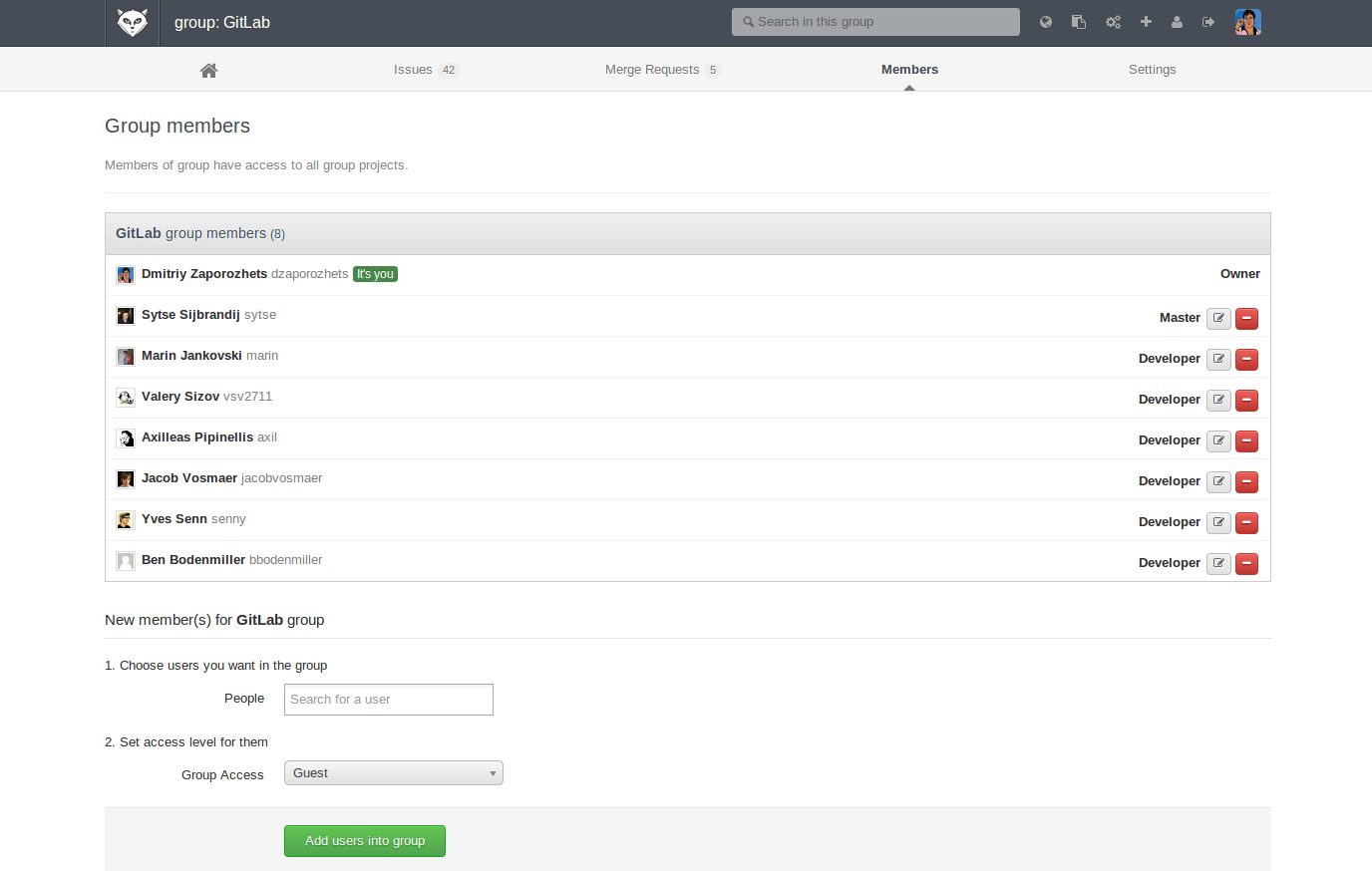Open the admin area gears icon
The height and width of the screenshot is (871, 1372).
1112,21
